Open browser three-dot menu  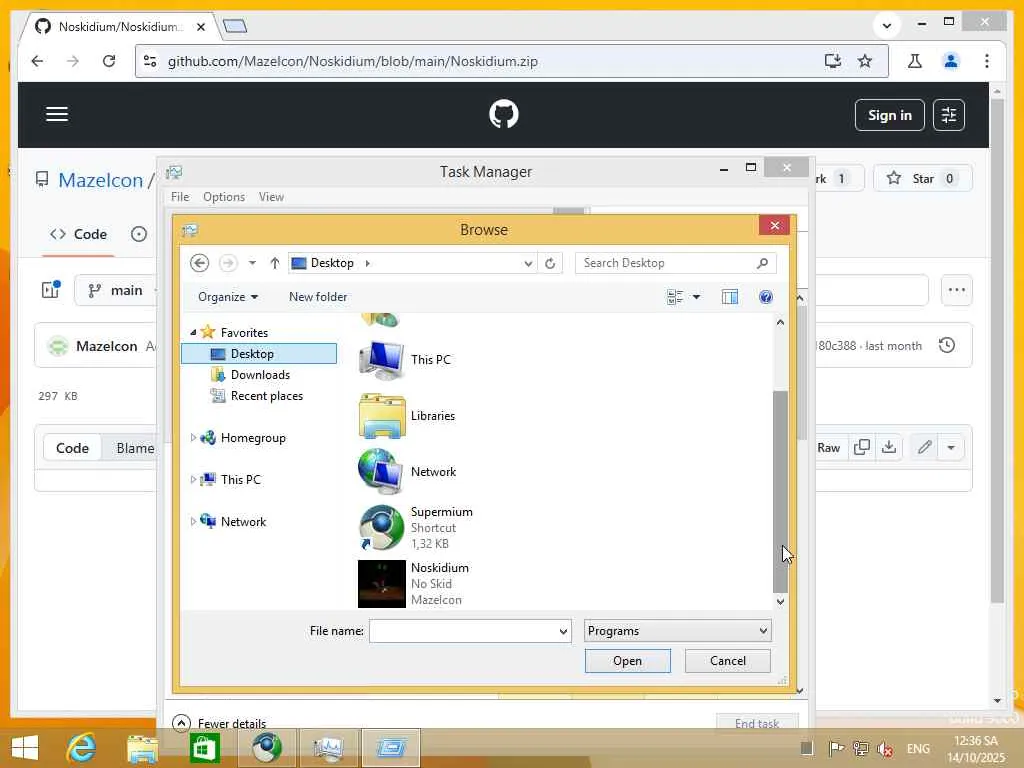click(x=987, y=61)
